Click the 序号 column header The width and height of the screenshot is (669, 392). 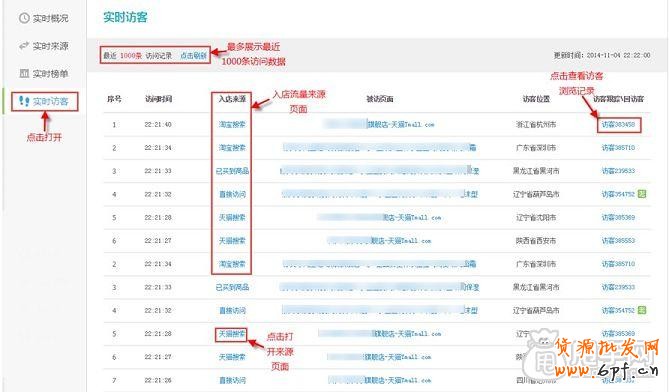(114, 99)
